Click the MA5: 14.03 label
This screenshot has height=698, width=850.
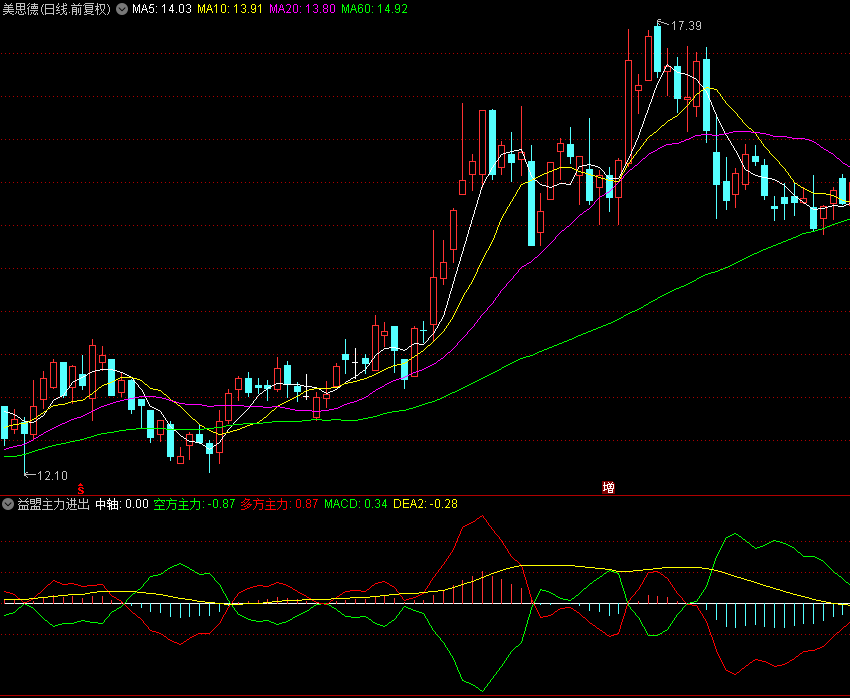point(162,9)
